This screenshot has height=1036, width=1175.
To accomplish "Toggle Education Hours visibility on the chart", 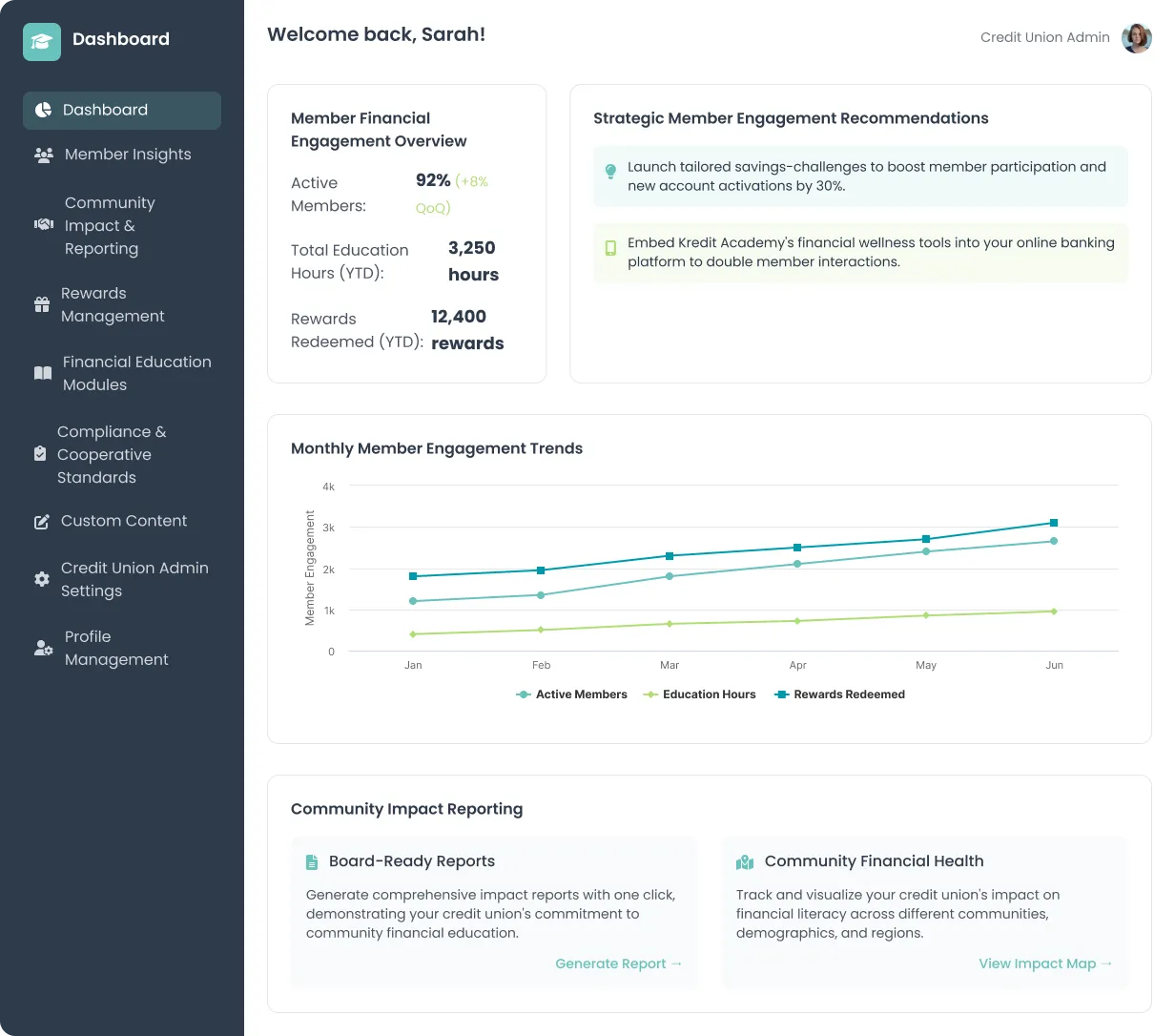I will pos(700,694).
